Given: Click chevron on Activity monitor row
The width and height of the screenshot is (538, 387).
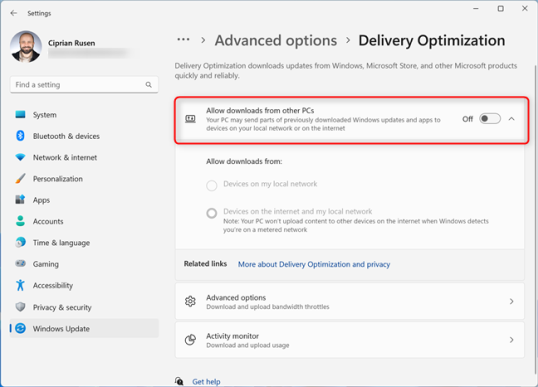Looking at the screenshot, I should coord(512,340).
